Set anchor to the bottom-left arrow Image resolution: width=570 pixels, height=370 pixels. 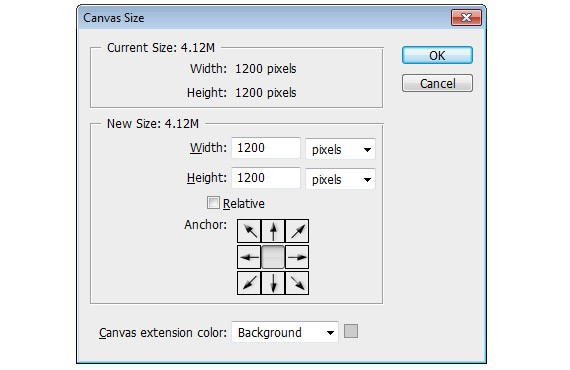[249, 283]
